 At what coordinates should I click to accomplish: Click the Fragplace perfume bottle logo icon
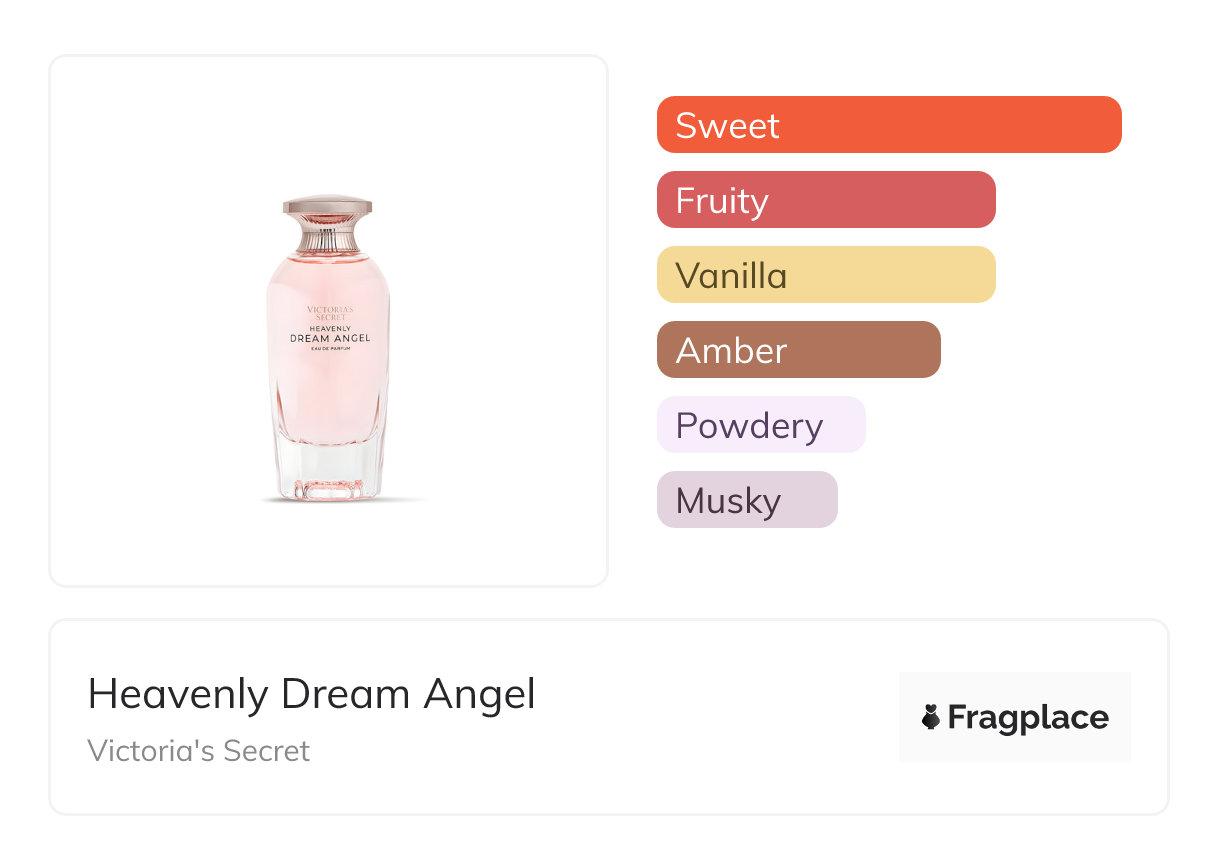[x=931, y=717]
